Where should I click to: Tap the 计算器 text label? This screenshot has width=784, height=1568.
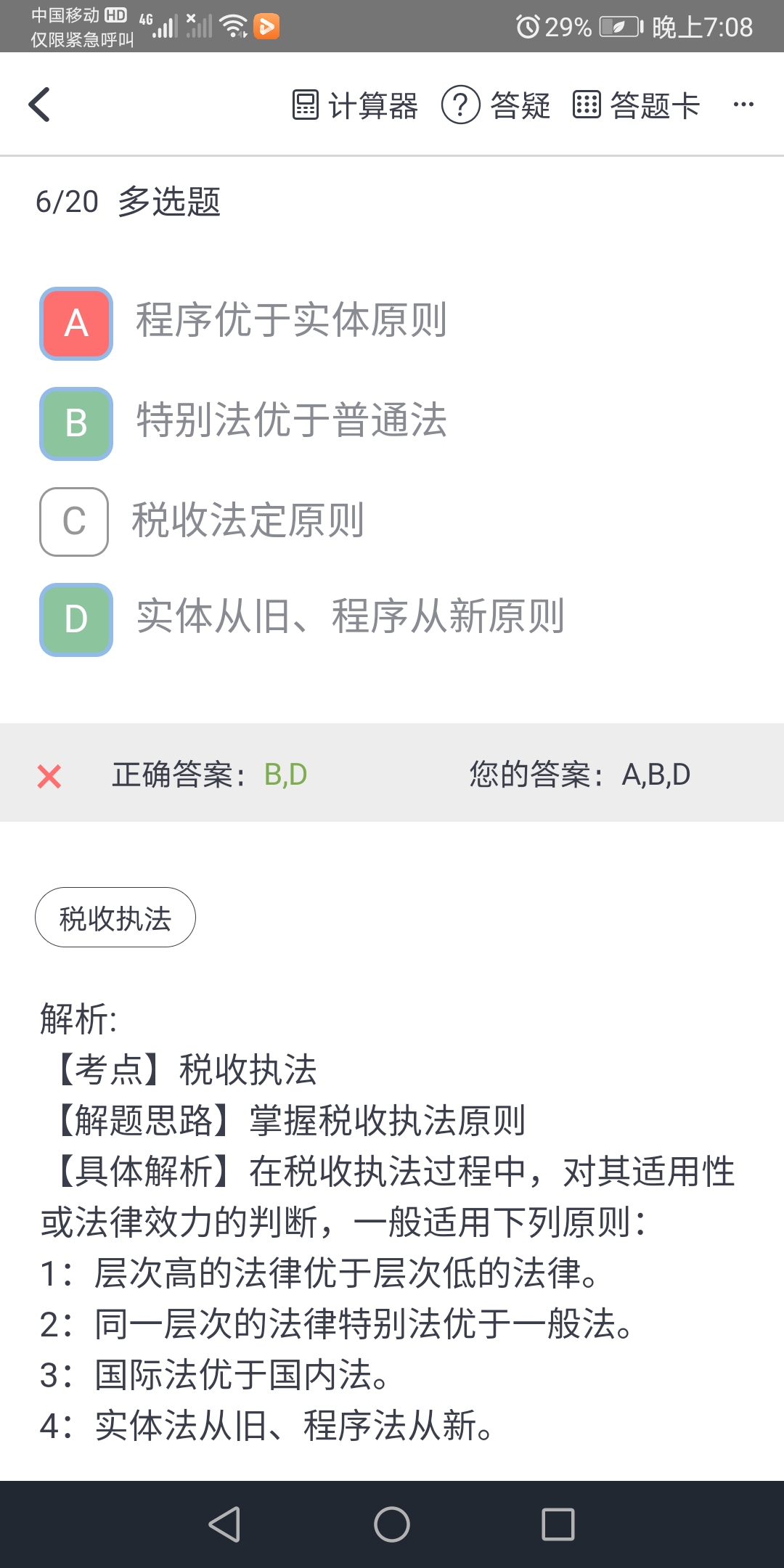373,106
